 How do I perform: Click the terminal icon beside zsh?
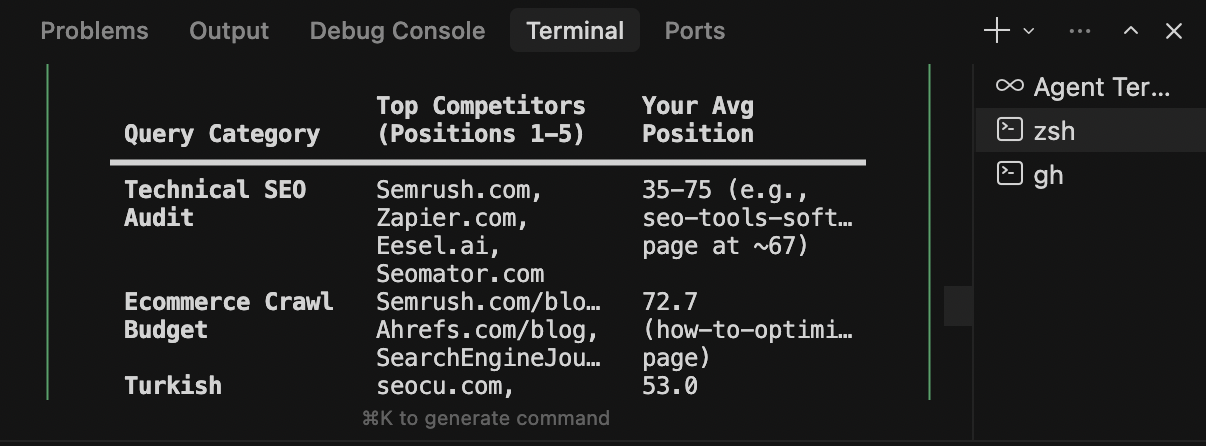coord(1010,130)
